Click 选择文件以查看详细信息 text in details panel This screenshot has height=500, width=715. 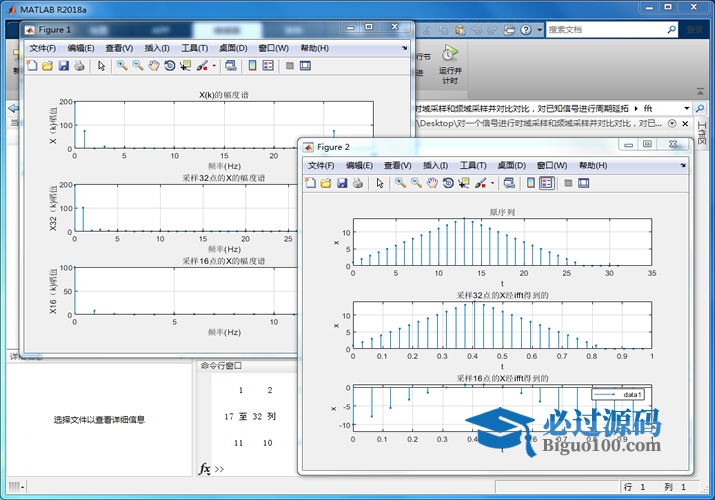(x=99, y=420)
